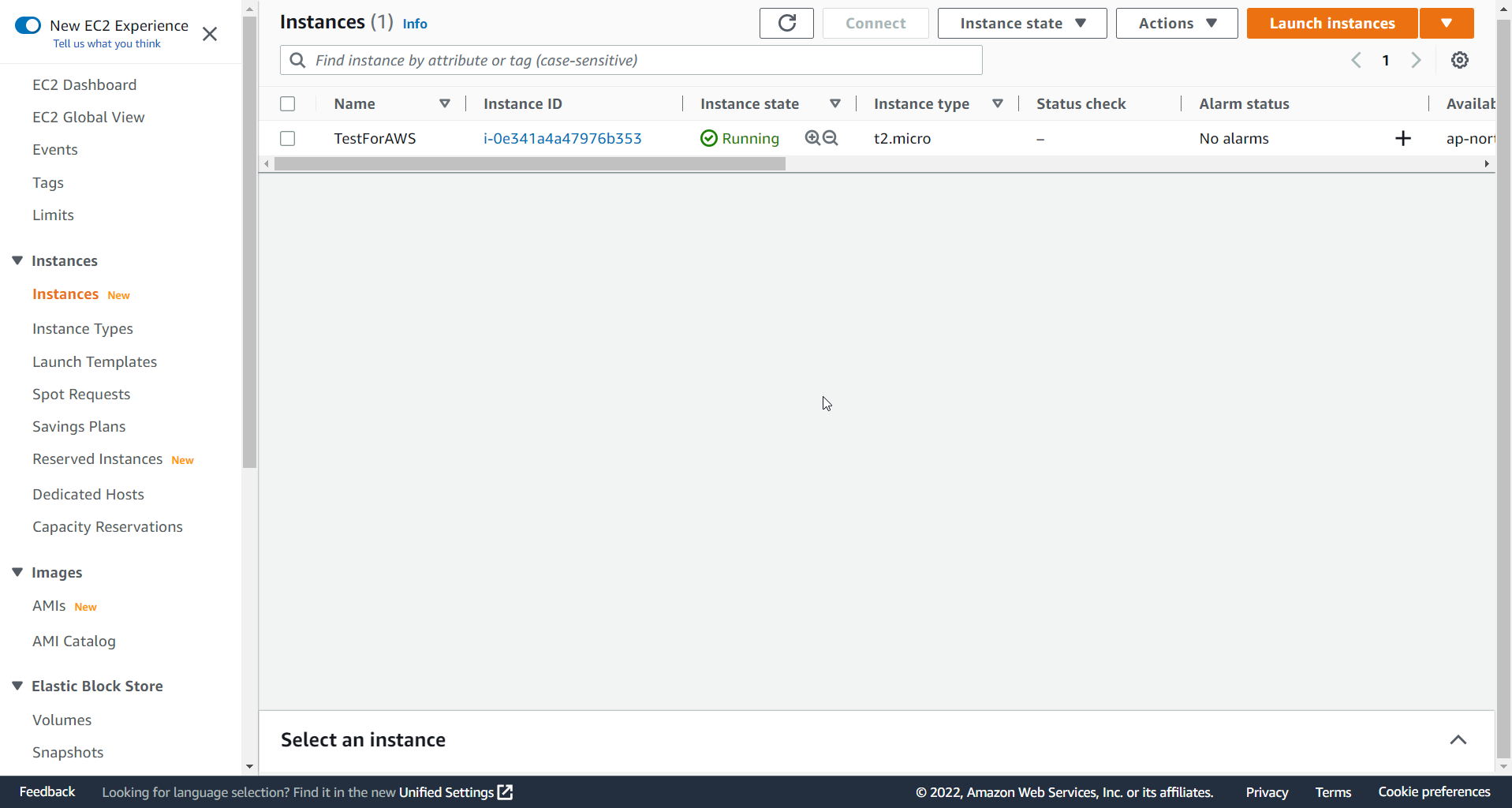This screenshot has width=1512, height=808.
Task: Collapse the Elastic Block Store section
Action: tap(17, 686)
